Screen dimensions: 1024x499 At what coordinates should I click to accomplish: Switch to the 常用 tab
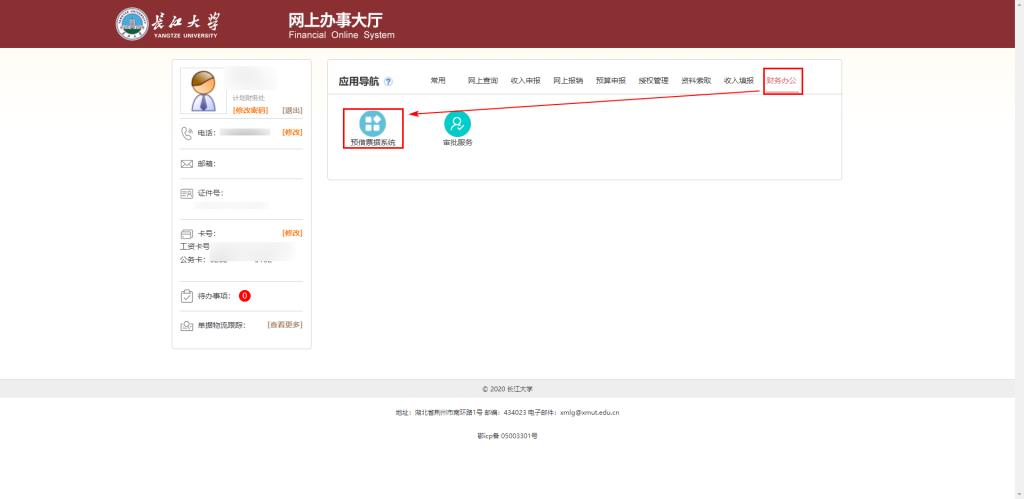438,80
